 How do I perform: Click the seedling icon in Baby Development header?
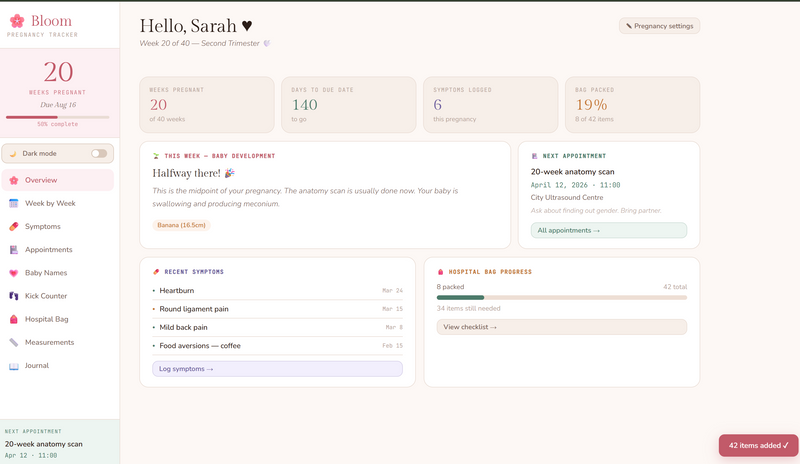(156, 156)
